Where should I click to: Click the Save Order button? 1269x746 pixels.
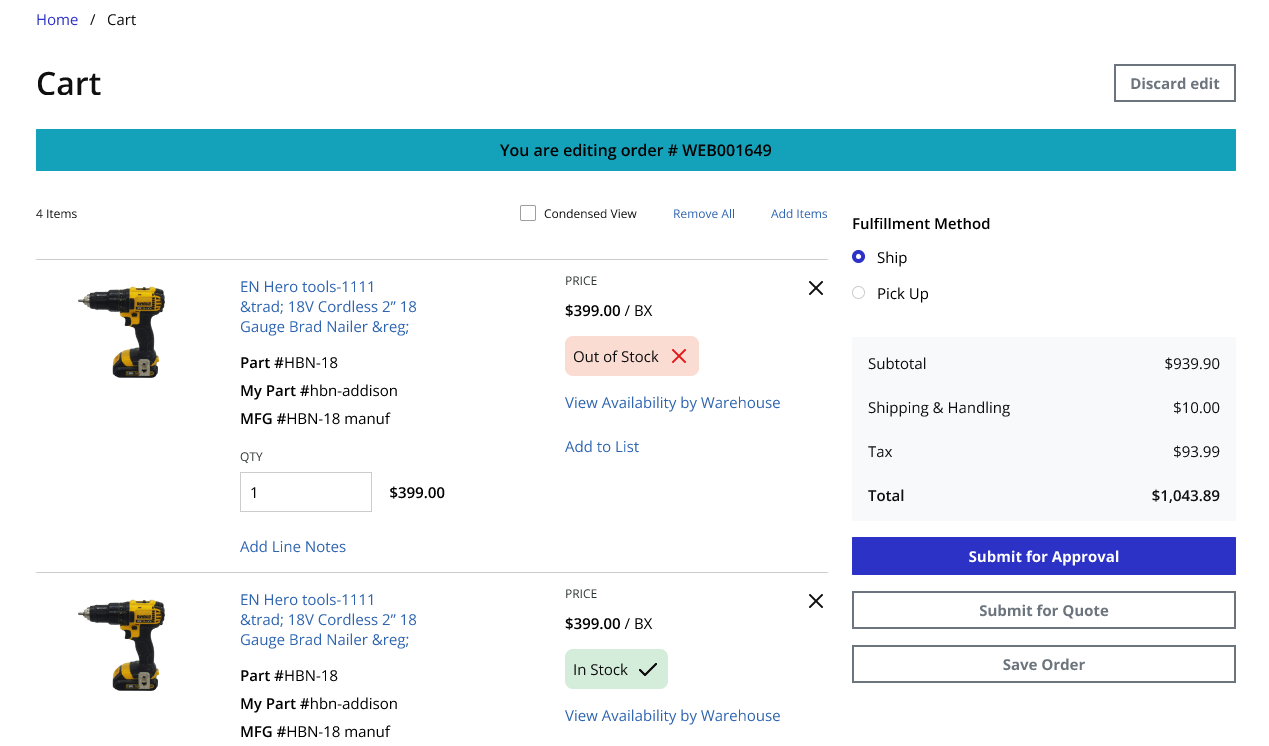tap(1043, 664)
